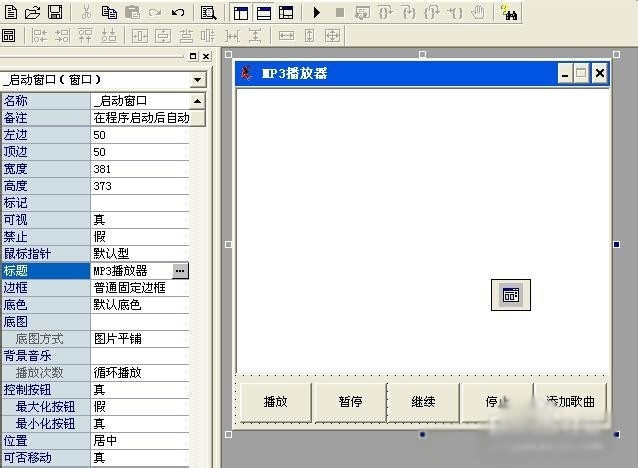
Task: Click the 停止 button on the form
Action: point(497,402)
